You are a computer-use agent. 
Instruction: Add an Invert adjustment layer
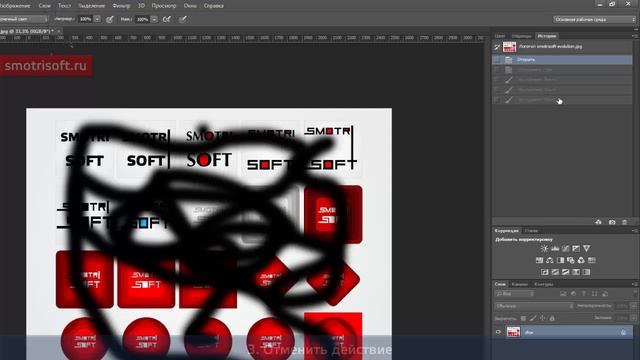tap(544, 272)
